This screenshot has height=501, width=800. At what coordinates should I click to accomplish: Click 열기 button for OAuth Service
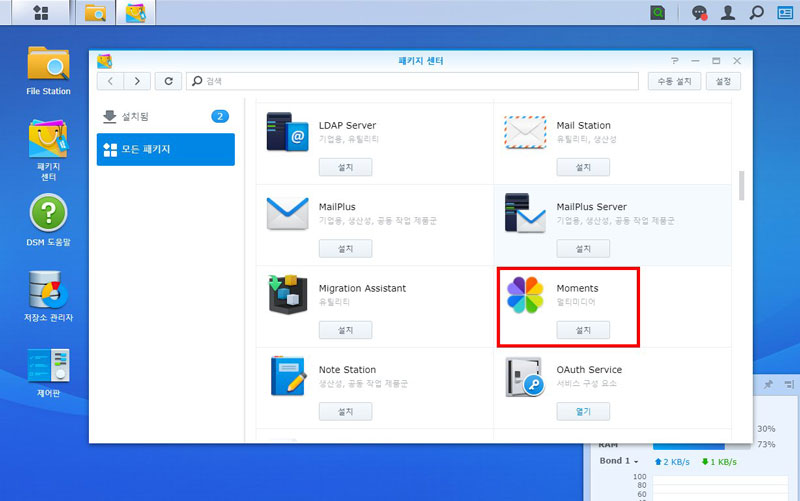click(x=583, y=411)
